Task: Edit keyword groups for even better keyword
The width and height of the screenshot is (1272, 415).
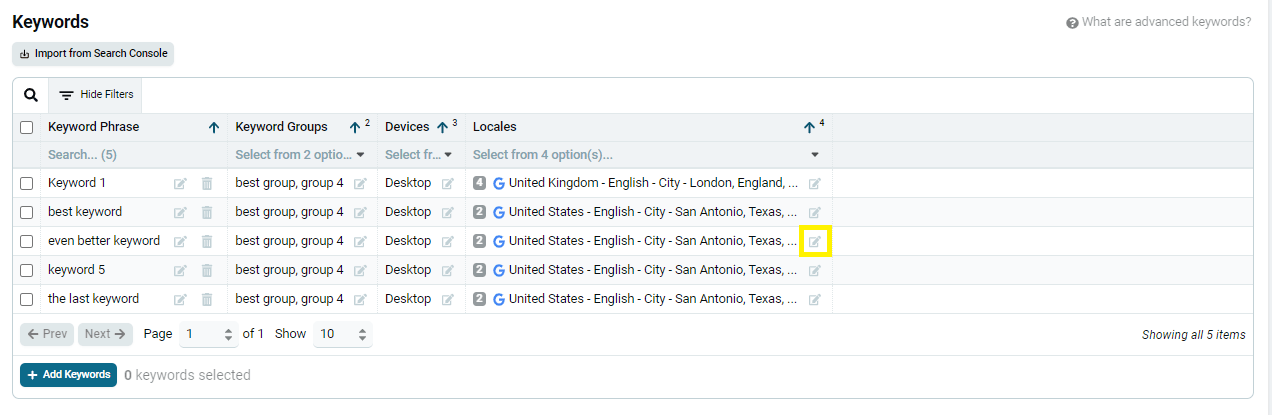Action: pos(360,241)
